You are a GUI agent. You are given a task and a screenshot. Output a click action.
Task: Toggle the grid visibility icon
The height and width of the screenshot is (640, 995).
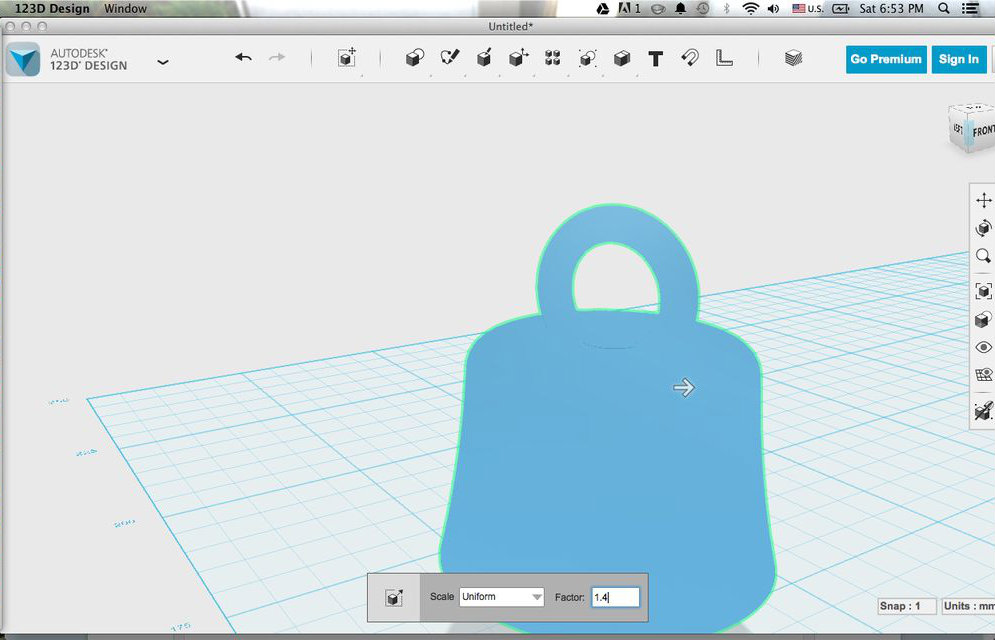pyautogui.click(x=984, y=375)
